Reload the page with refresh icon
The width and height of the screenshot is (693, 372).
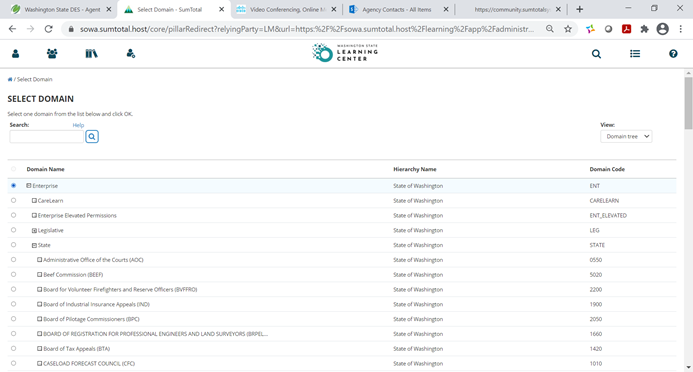49,29
